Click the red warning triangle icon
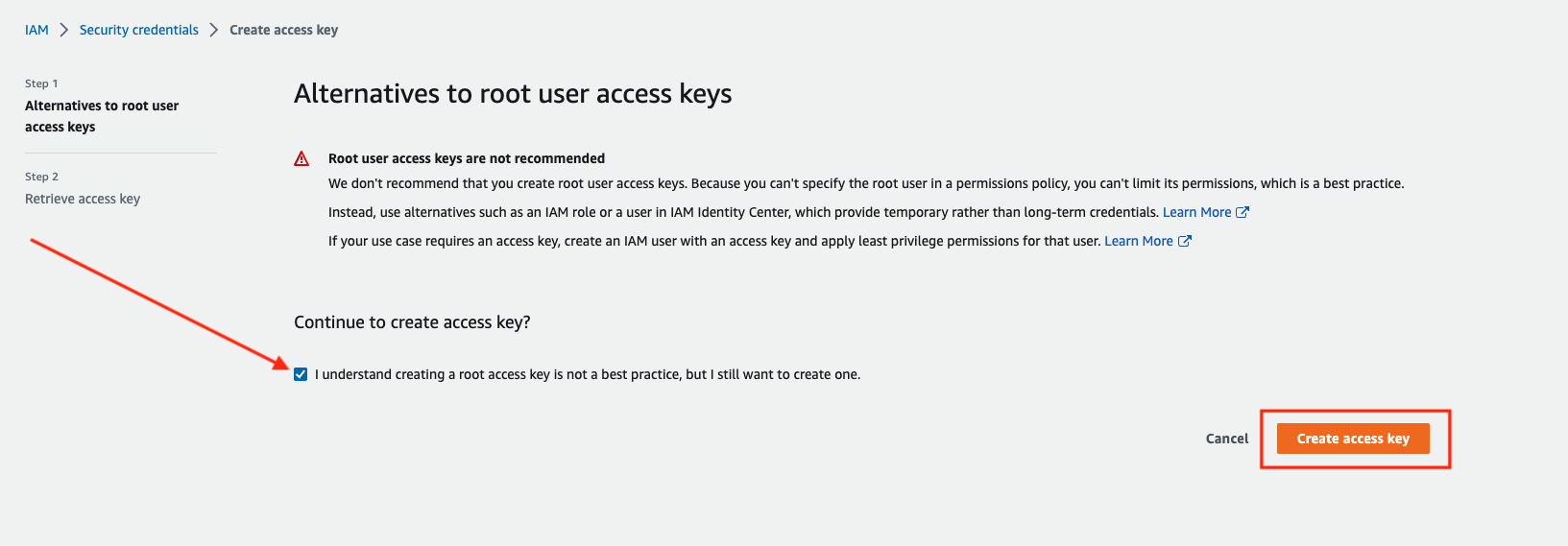This screenshot has height=546, width=1568. coord(302,159)
